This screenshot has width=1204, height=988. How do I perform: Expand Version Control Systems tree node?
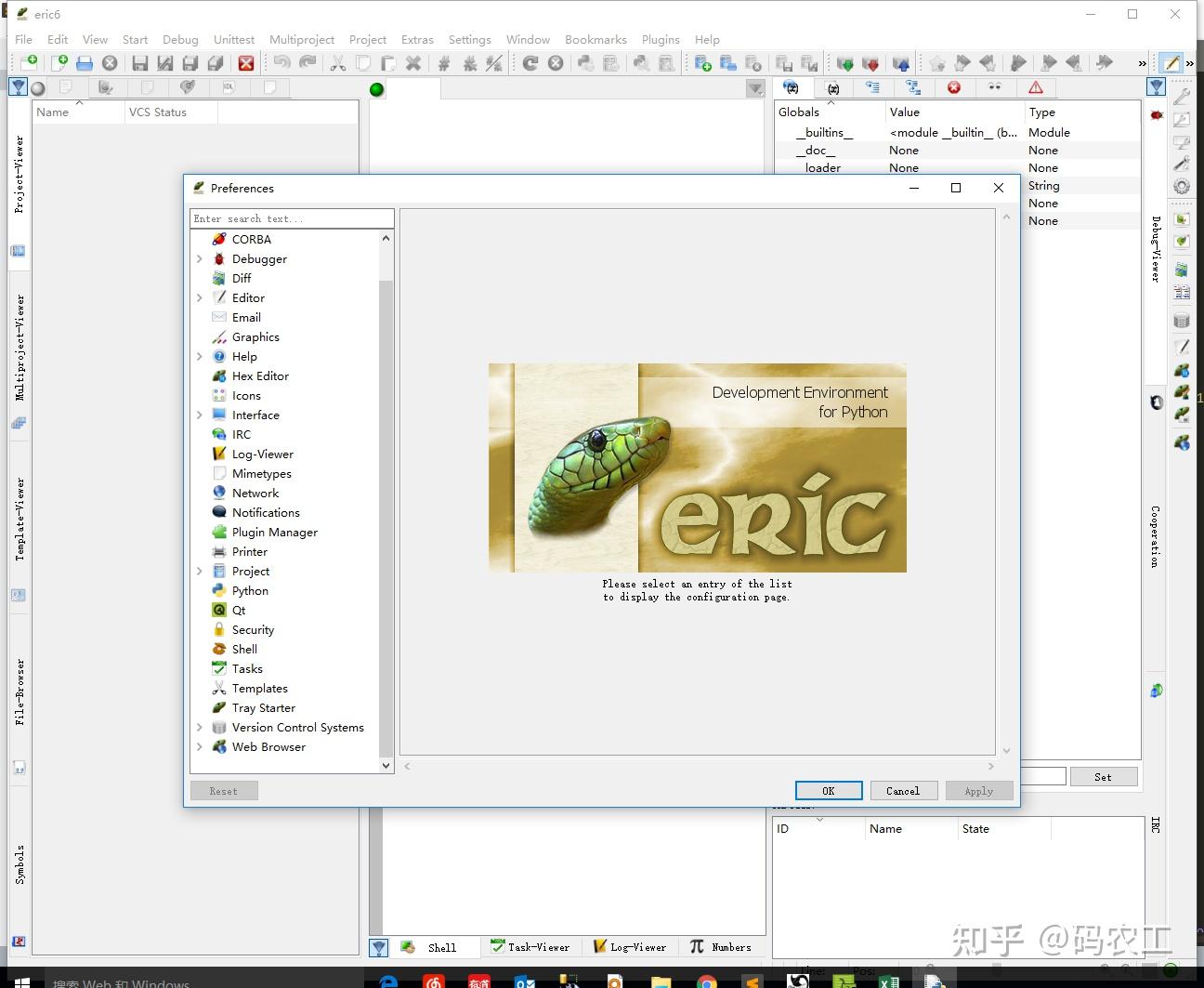200,728
